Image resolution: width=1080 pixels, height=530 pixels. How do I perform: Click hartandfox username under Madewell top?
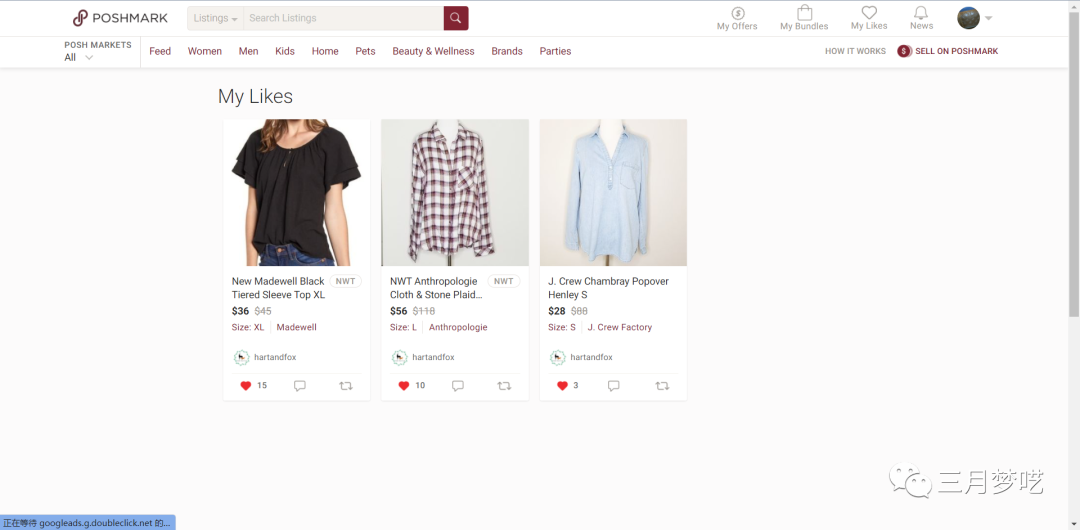pos(275,358)
